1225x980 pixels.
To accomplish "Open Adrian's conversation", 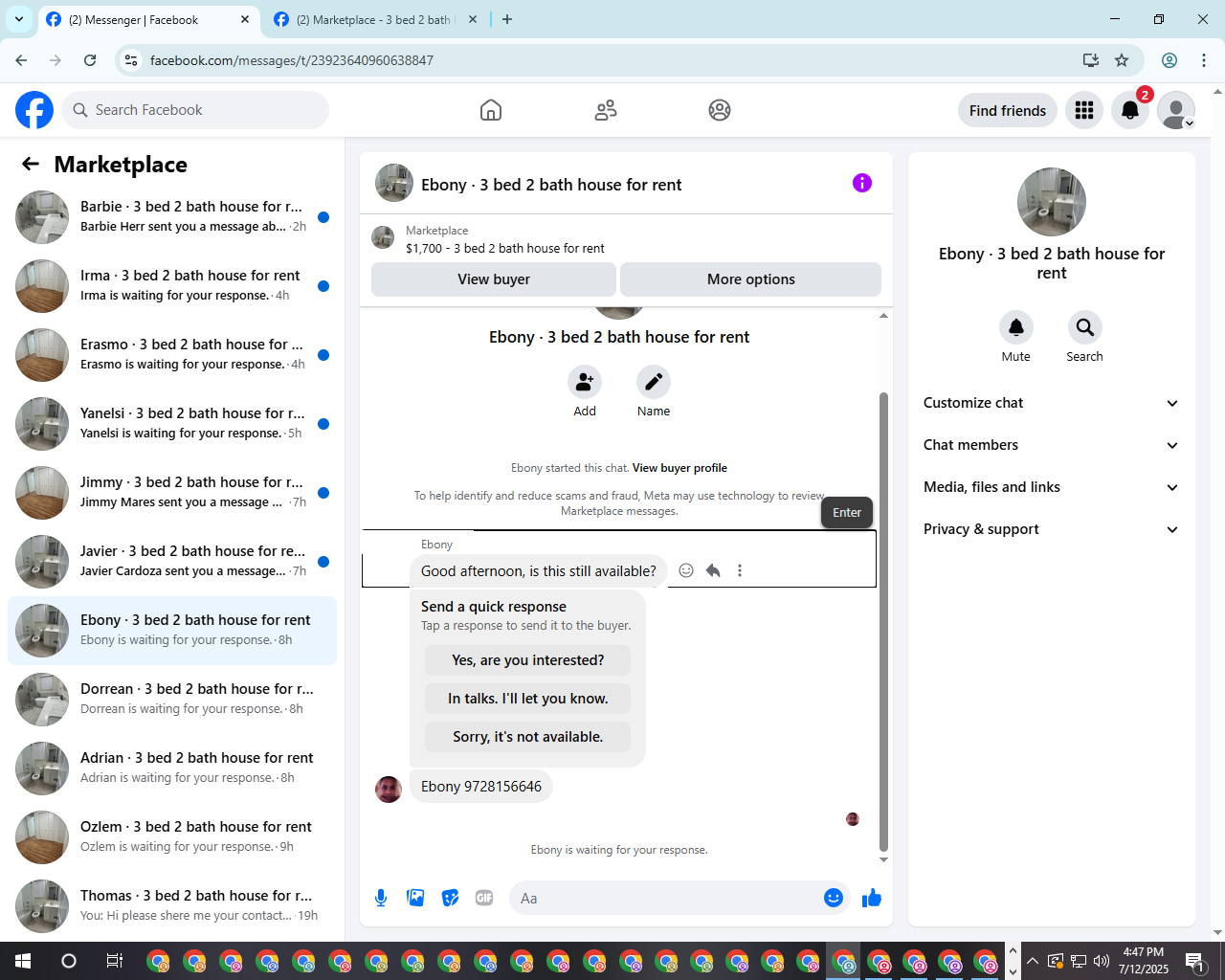I will 172,768.
